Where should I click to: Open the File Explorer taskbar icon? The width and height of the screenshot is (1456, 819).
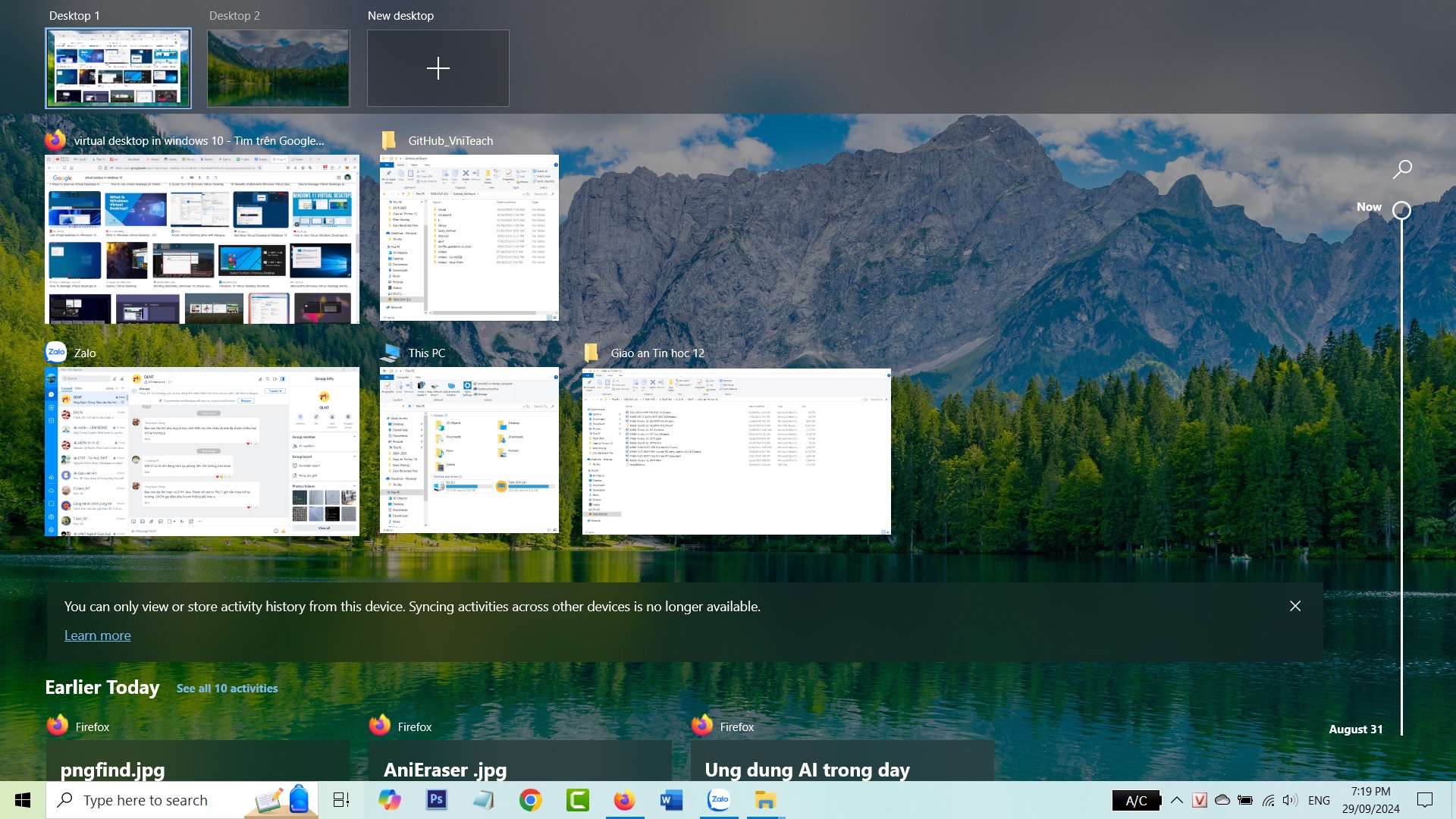[766, 800]
